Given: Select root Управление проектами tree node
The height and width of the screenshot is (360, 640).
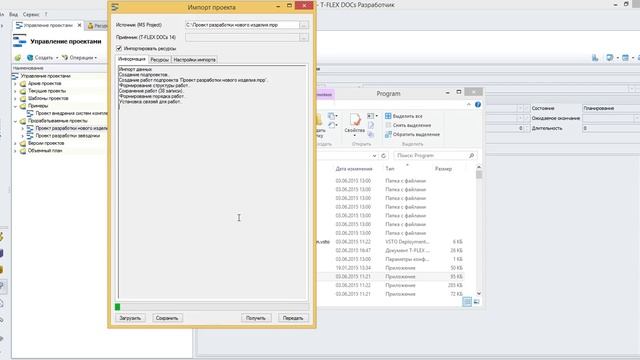Looking at the screenshot, I should 45,76.
